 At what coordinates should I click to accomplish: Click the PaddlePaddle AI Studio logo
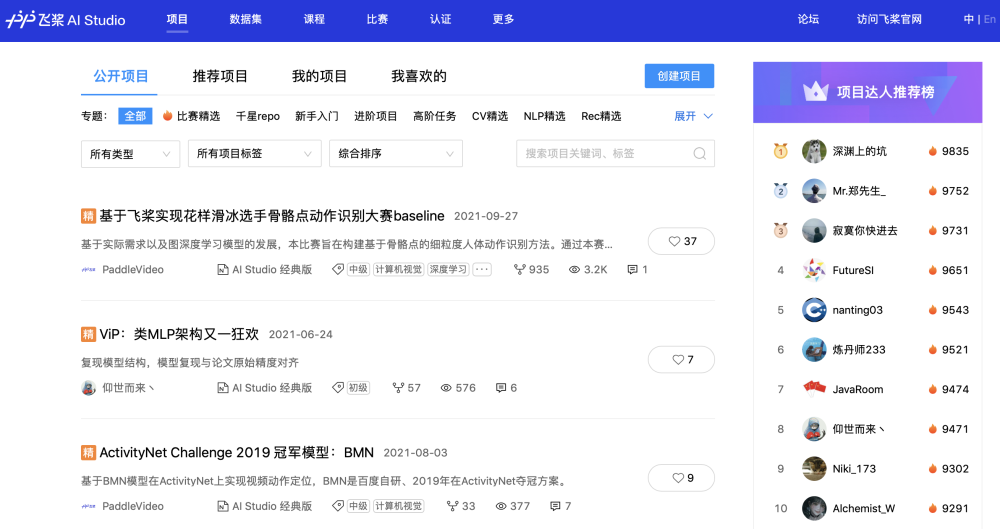coord(66,20)
